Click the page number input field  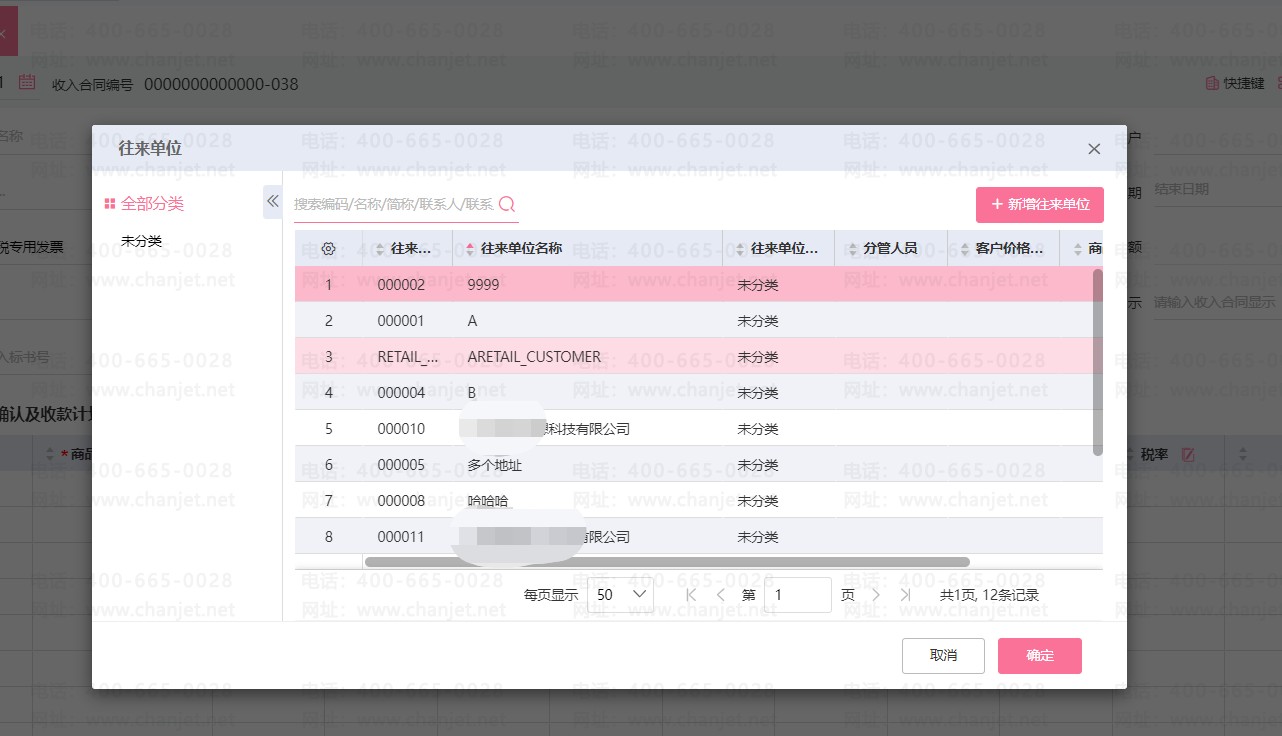click(797, 595)
